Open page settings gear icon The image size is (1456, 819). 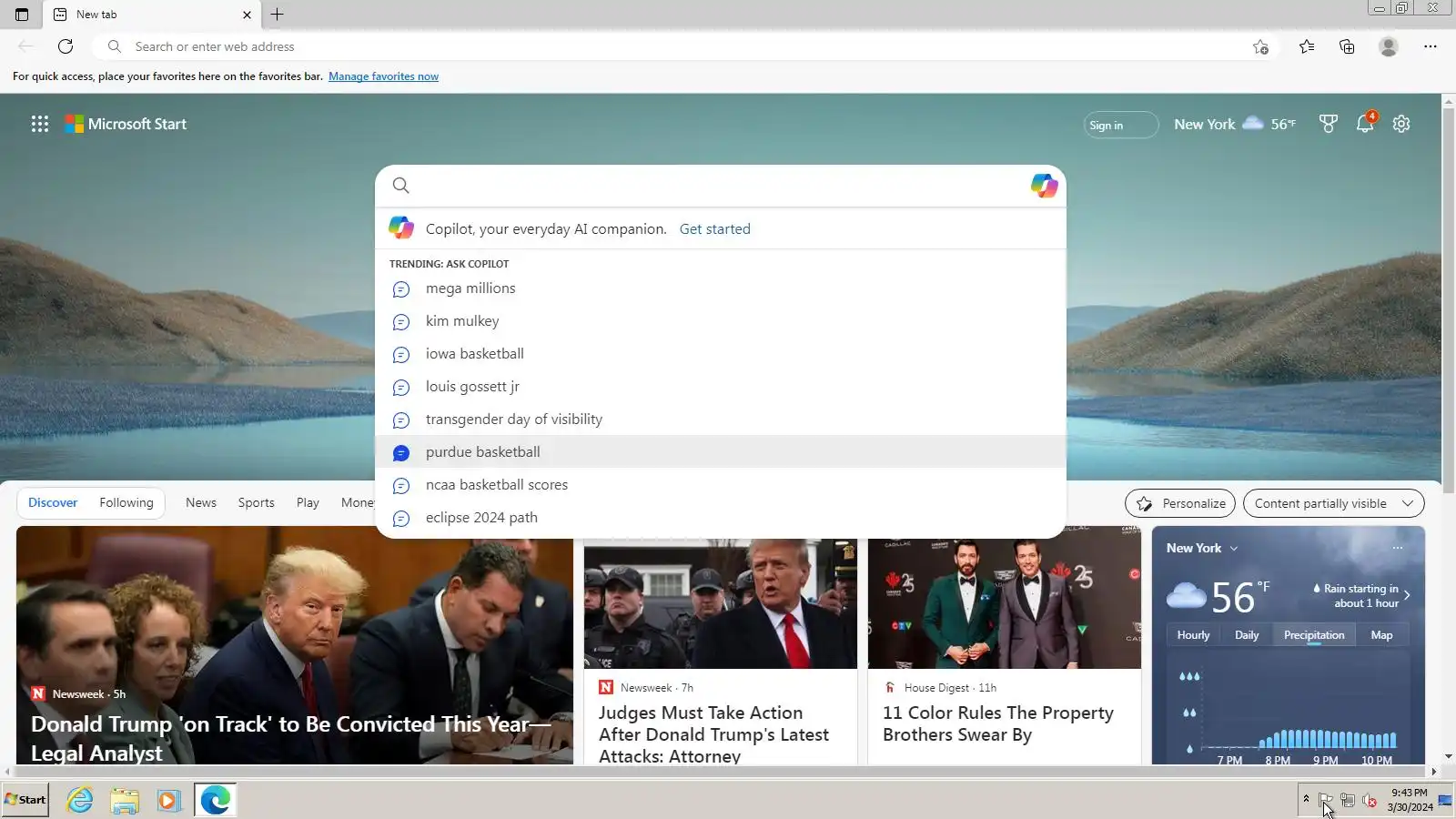click(1401, 124)
